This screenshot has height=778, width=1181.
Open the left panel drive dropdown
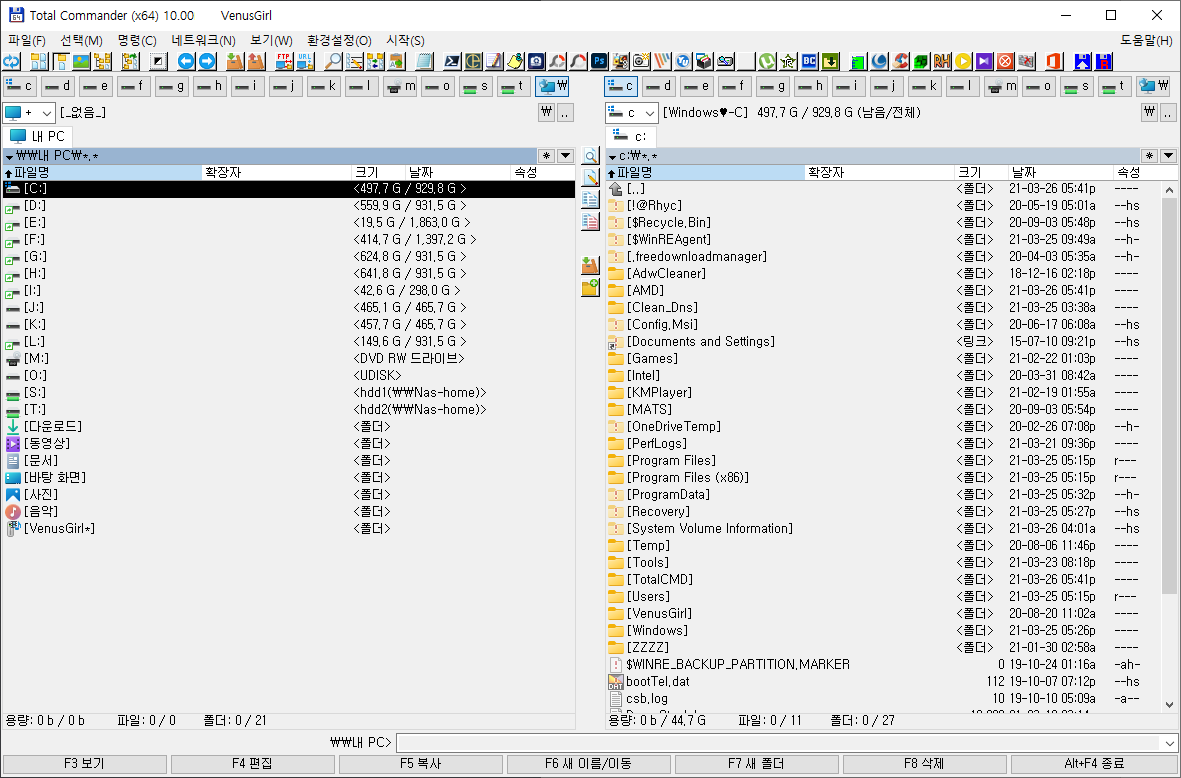29,113
